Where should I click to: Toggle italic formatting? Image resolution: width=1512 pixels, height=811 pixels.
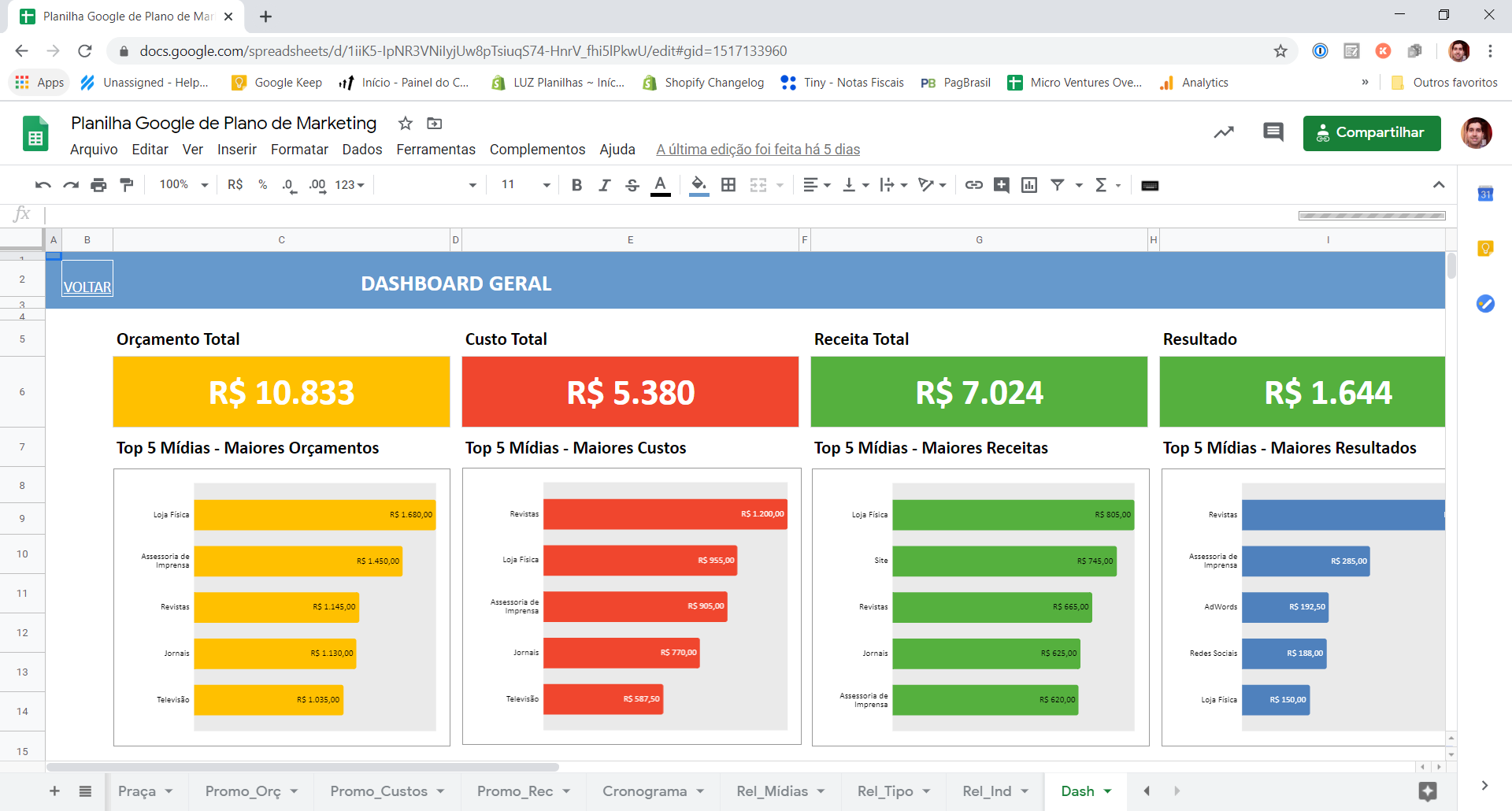(x=604, y=185)
